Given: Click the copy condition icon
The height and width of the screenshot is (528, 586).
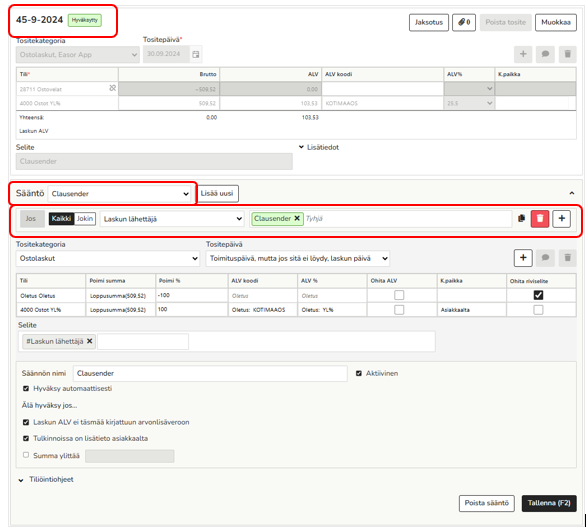Looking at the screenshot, I should coord(522,219).
